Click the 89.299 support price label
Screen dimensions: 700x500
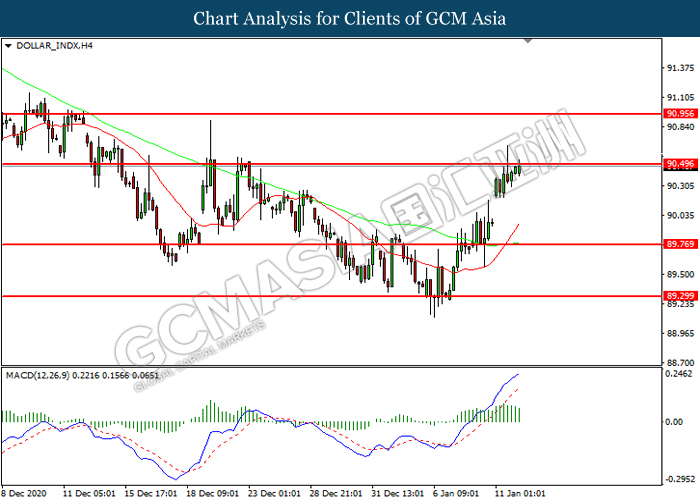[680, 296]
